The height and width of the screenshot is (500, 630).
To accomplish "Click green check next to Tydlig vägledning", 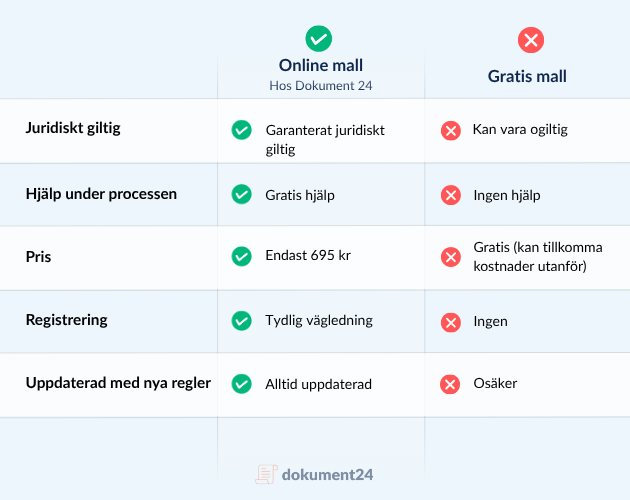I will 241,320.
